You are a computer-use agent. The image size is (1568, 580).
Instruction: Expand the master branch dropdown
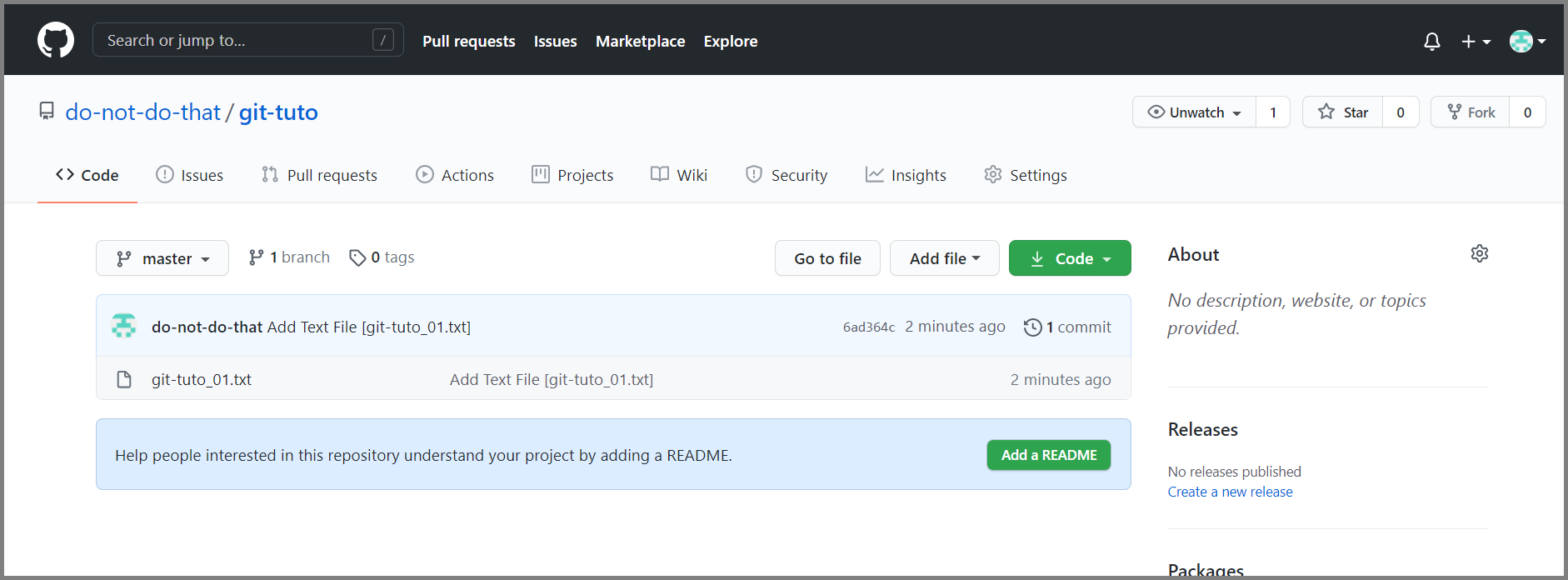coord(162,258)
